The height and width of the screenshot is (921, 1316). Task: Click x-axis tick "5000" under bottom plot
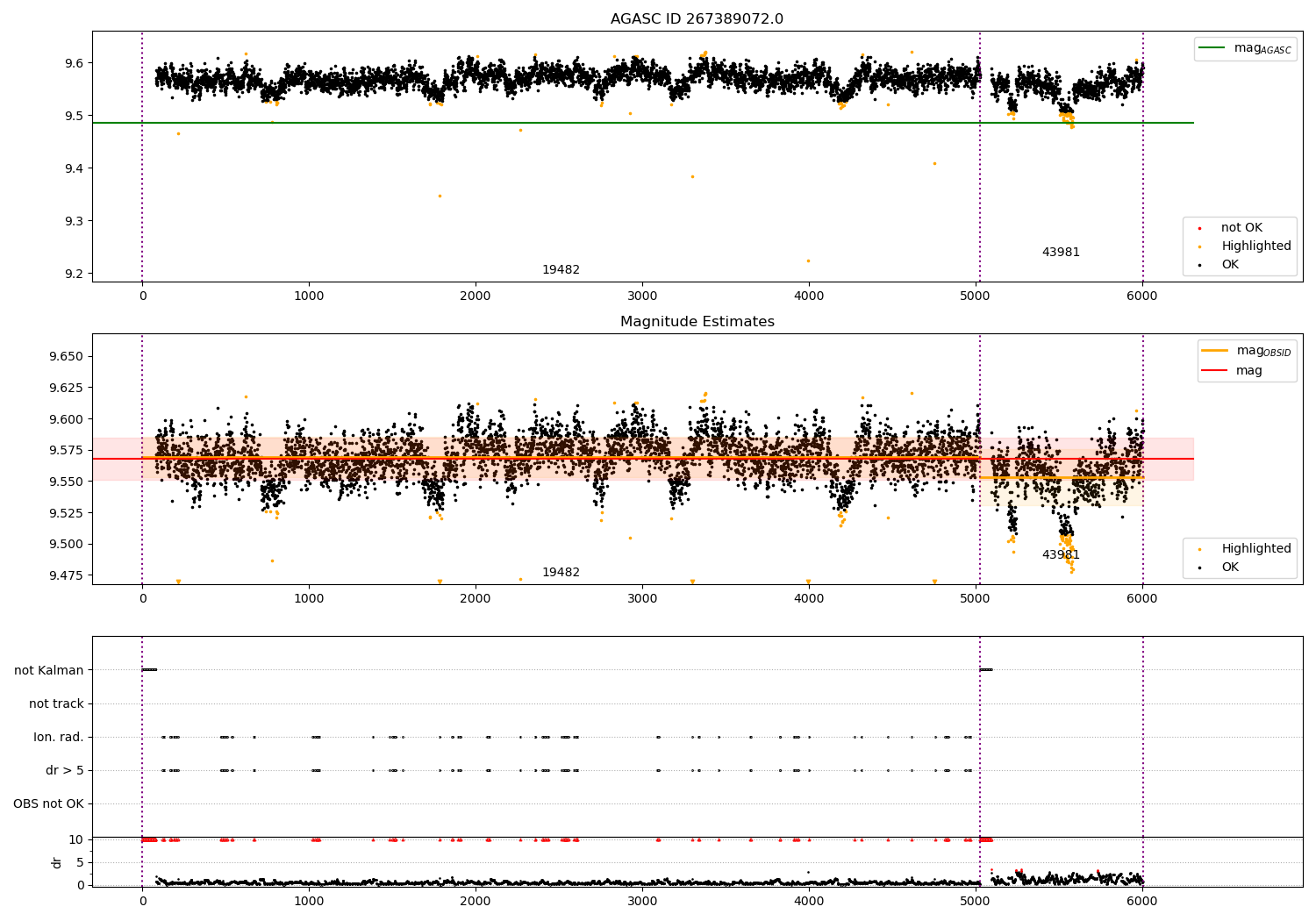976,901
